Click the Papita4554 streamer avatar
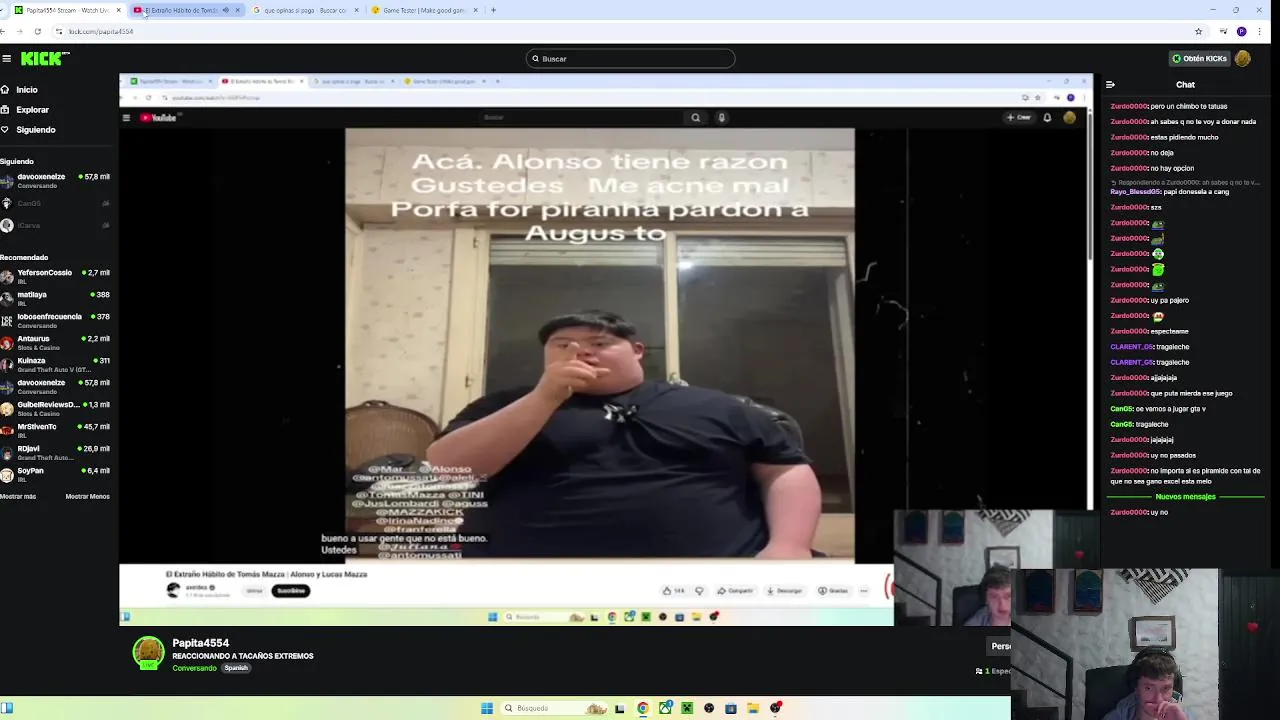The width and height of the screenshot is (1280, 720). click(149, 652)
